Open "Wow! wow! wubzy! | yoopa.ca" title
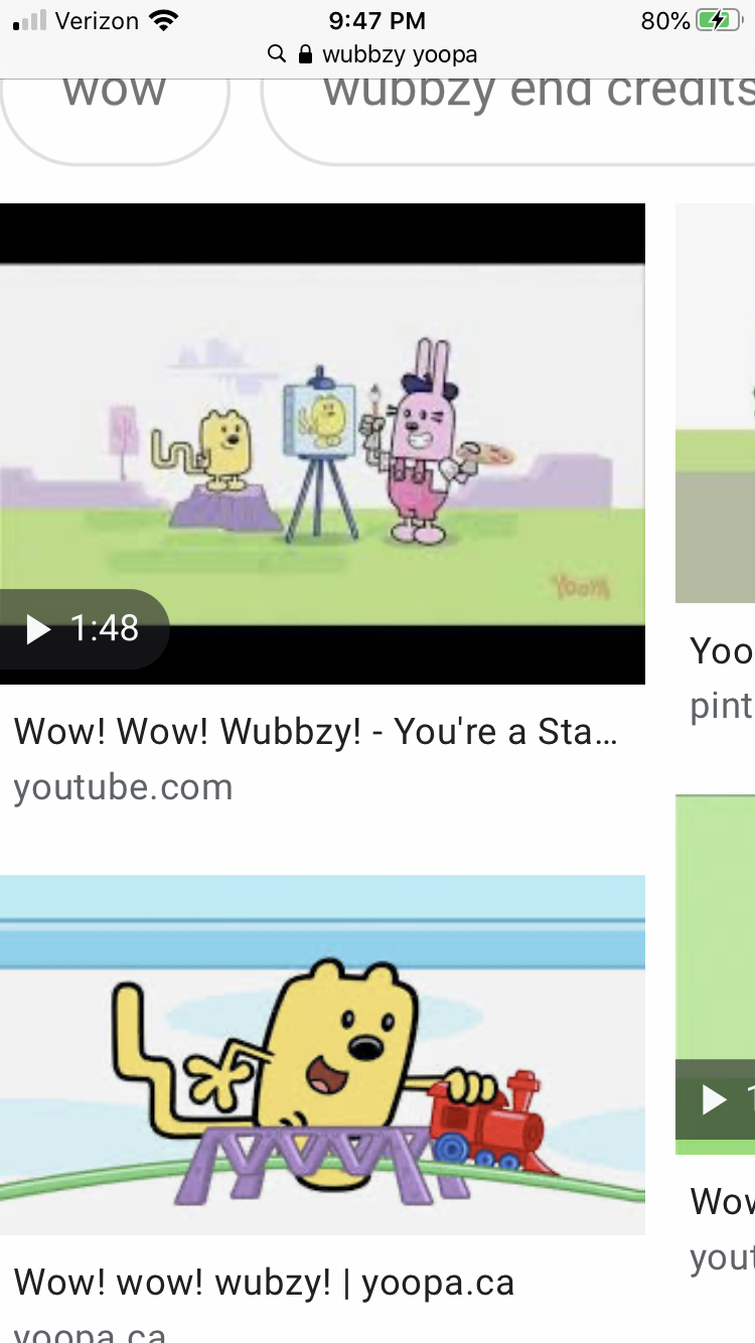This screenshot has height=1343, width=755. 264,1282
